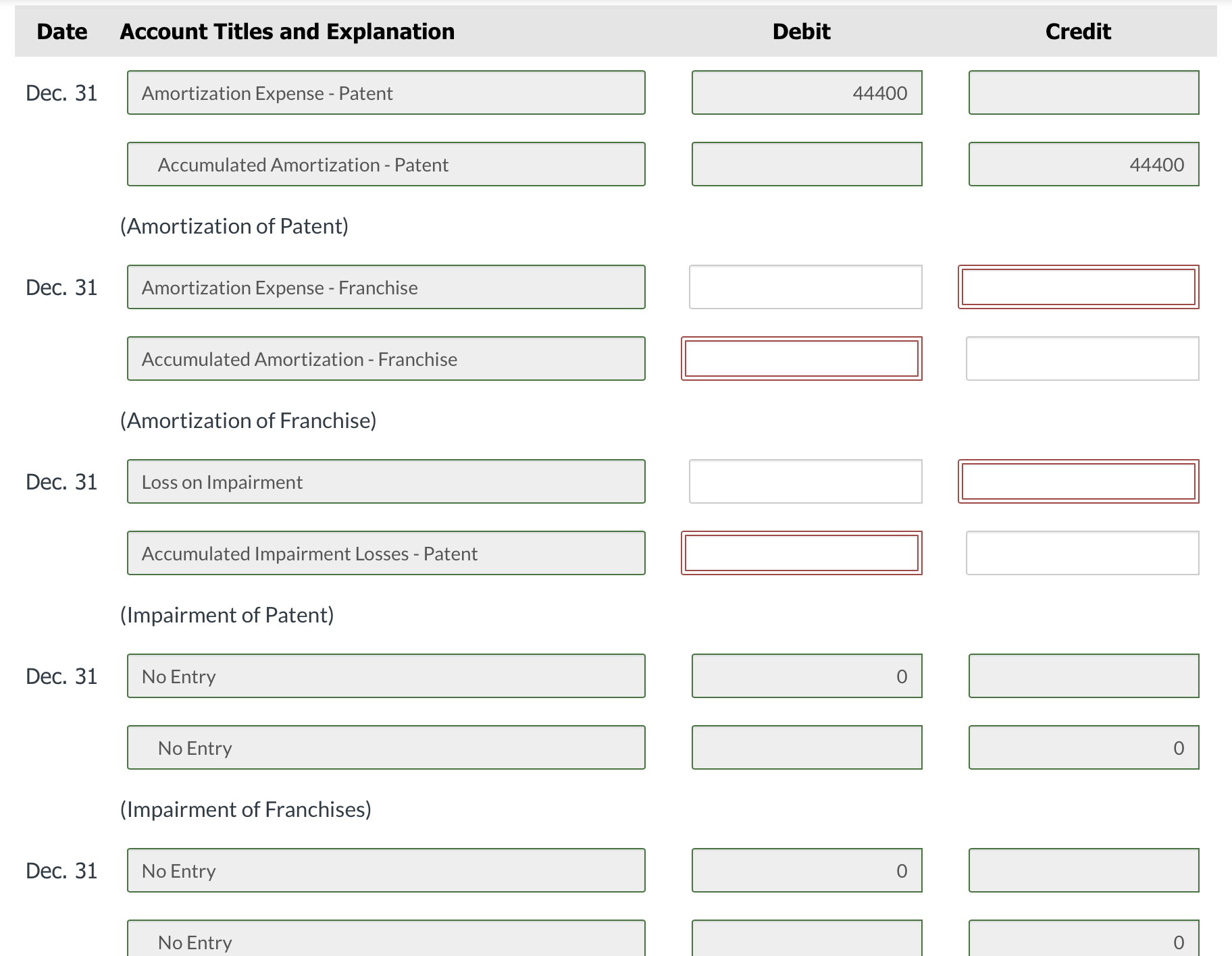Viewport: 1232px width, 956px height.
Task: Click debit field for Amortization Expense - Franchise
Action: click(805, 288)
